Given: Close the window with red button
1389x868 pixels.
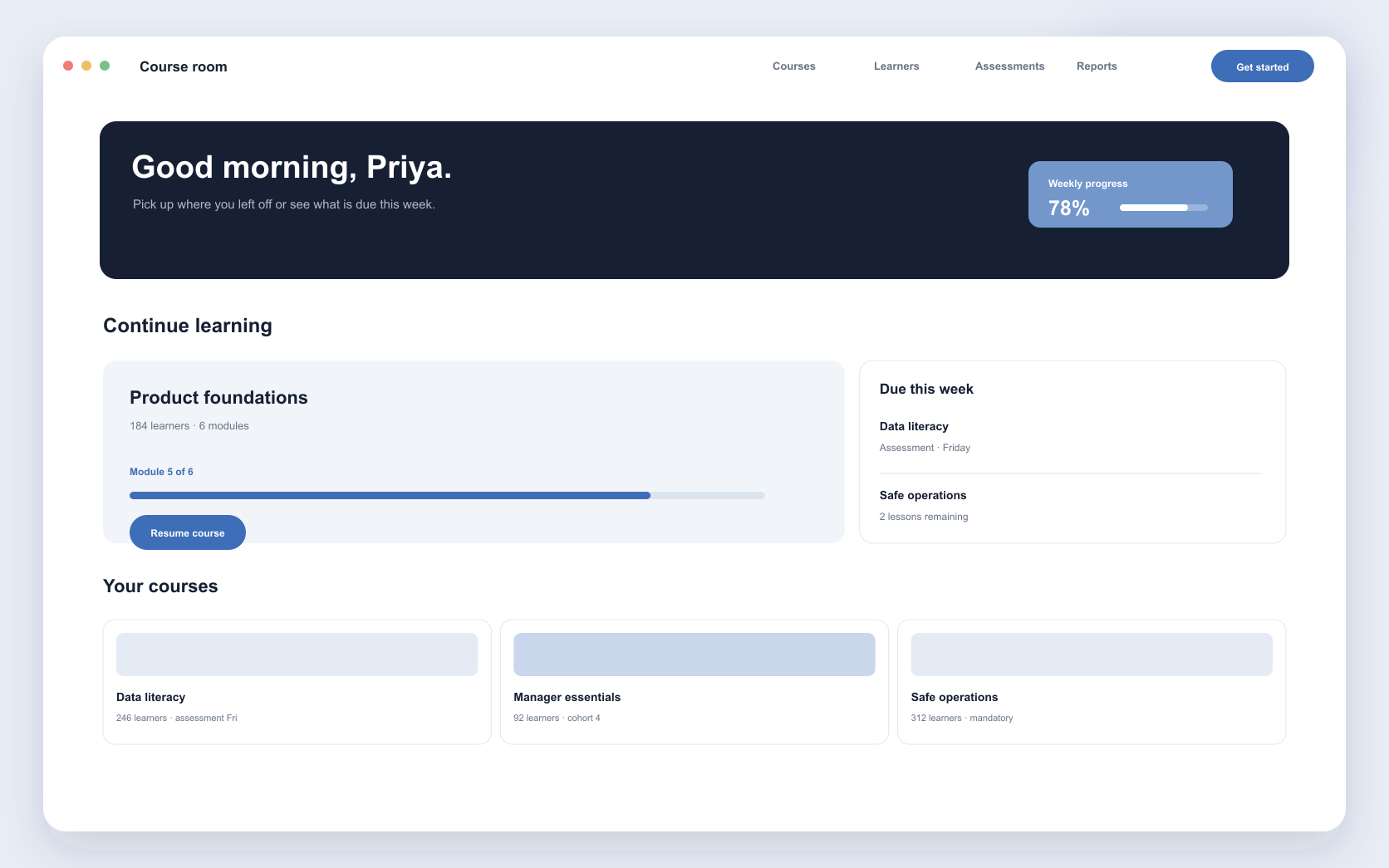Looking at the screenshot, I should point(68,66).
